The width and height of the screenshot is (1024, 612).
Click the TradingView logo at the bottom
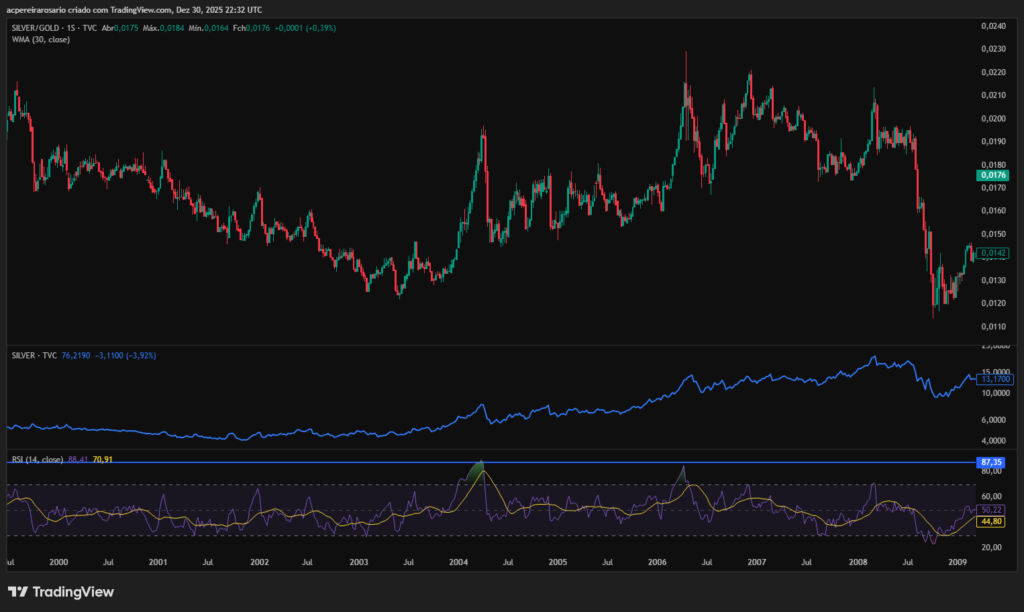coord(61,592)
